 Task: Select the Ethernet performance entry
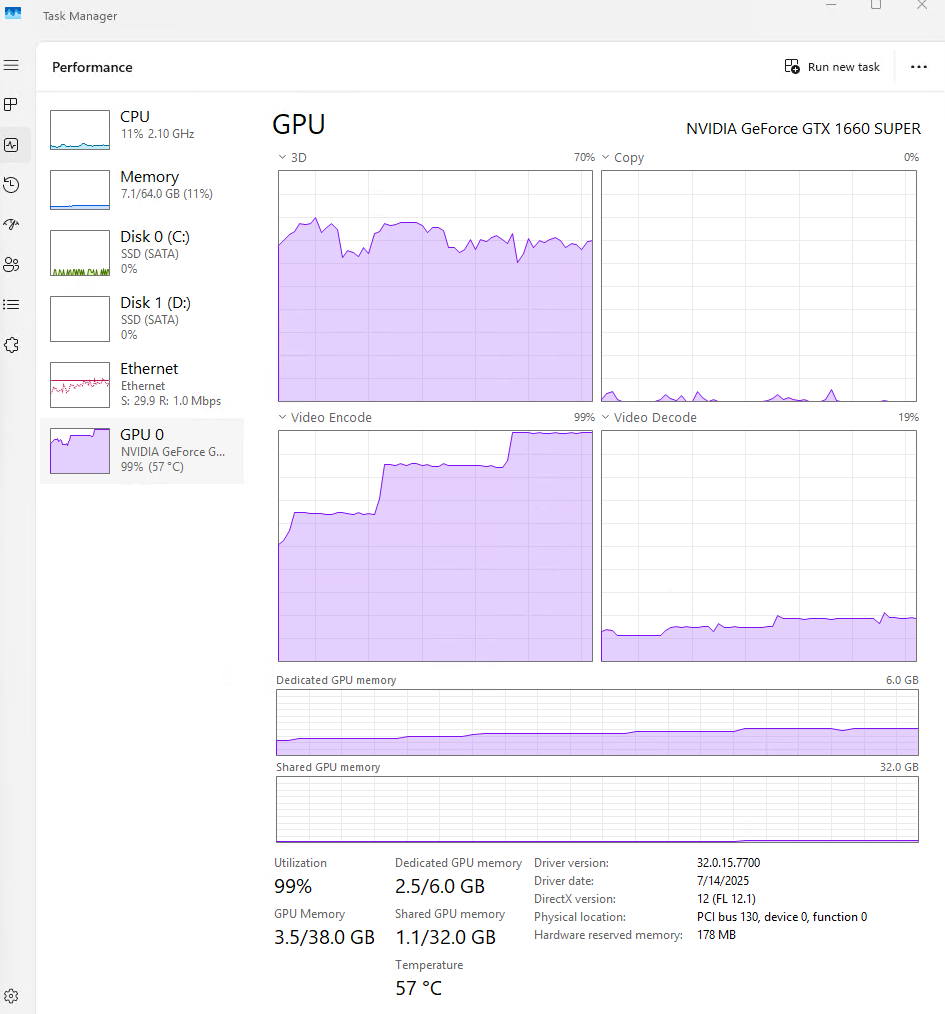point(142,385)
